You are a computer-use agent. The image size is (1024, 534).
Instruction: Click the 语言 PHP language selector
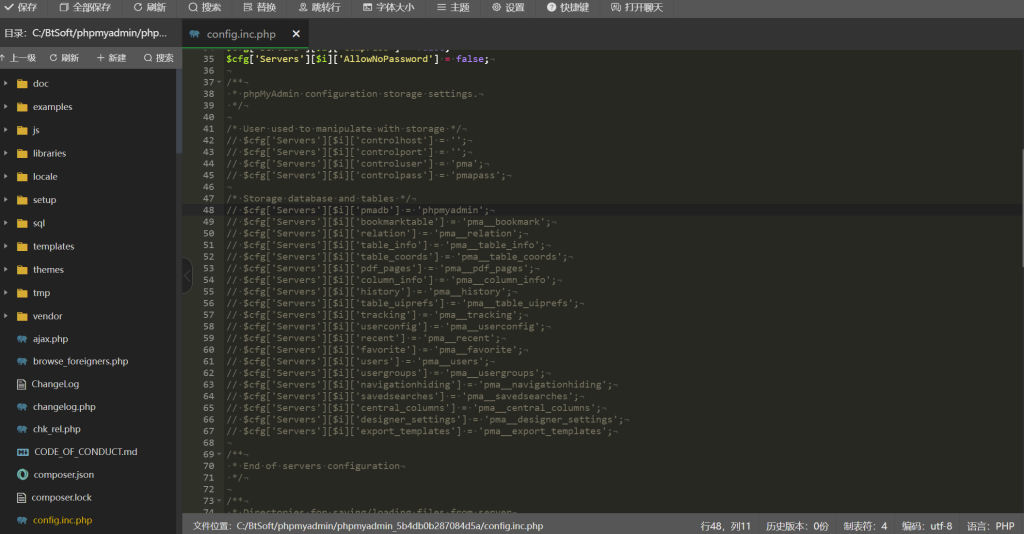click(x=990, y=525)
